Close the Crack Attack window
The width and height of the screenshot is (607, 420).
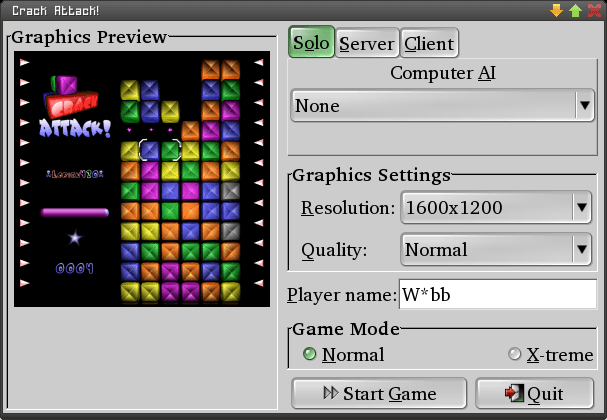(594, 10)
